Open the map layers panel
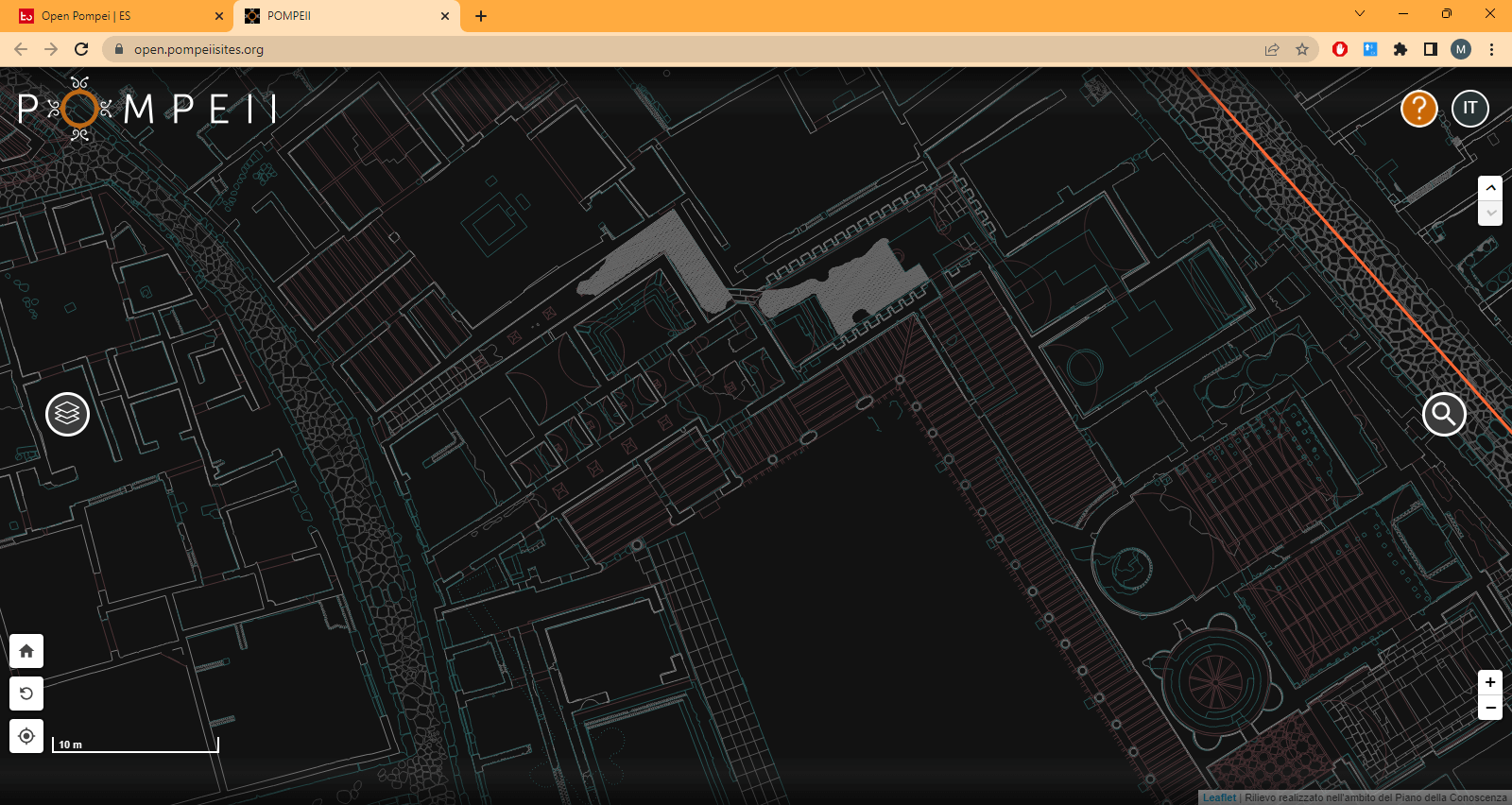 68,414
